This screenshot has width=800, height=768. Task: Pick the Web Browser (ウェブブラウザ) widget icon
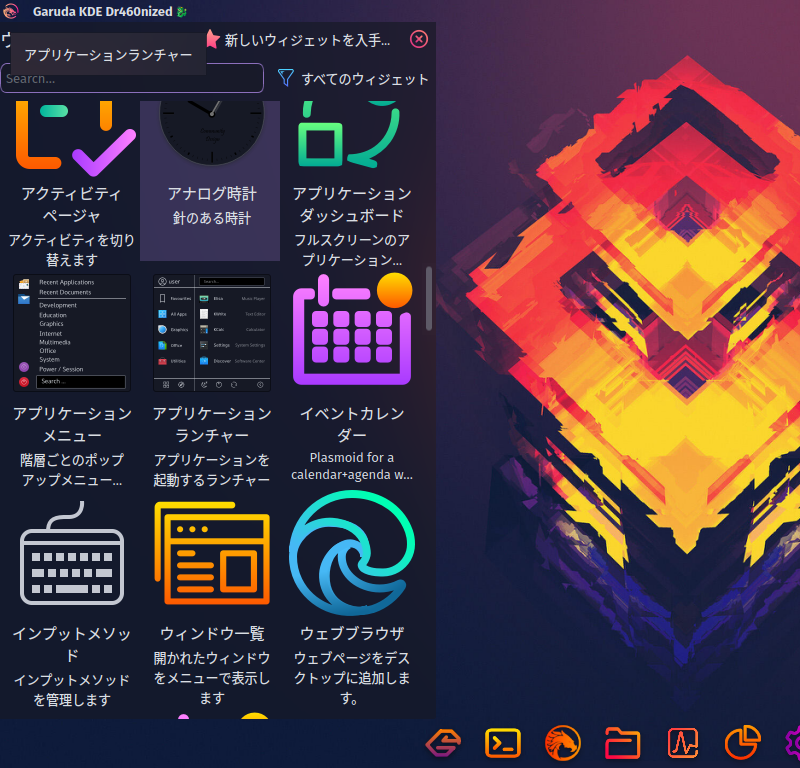click(x=352, y=553)
